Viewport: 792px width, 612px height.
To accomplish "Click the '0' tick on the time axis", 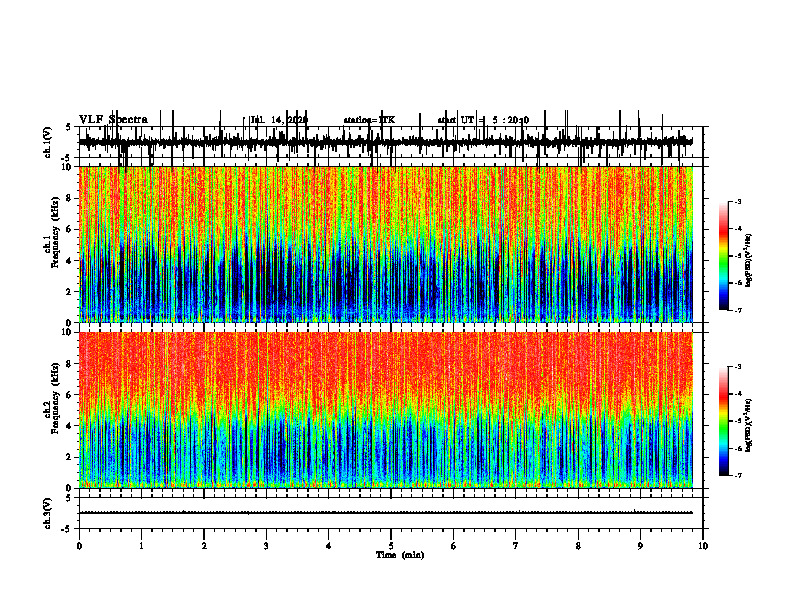I will pyautogui.click(x=79, y=546).
